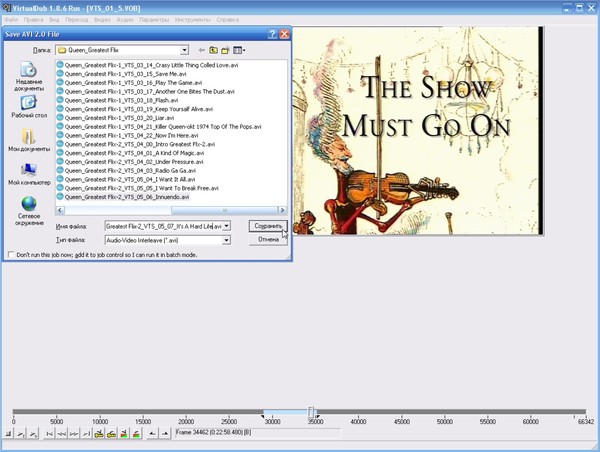
Task: Select file 05_I Want To Break Free.avi
Action: click(x=138, y=188)
